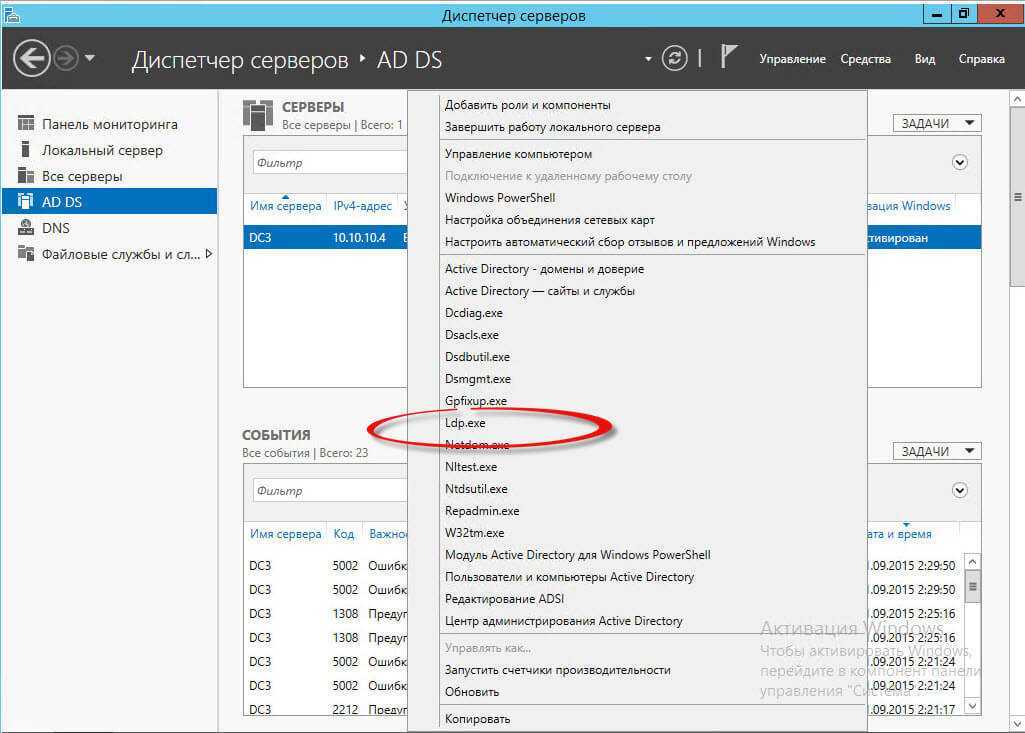Click events list scrollbar down arrow
The width and height of the screenshot is (1025, 733).
[x=973, y=706]
